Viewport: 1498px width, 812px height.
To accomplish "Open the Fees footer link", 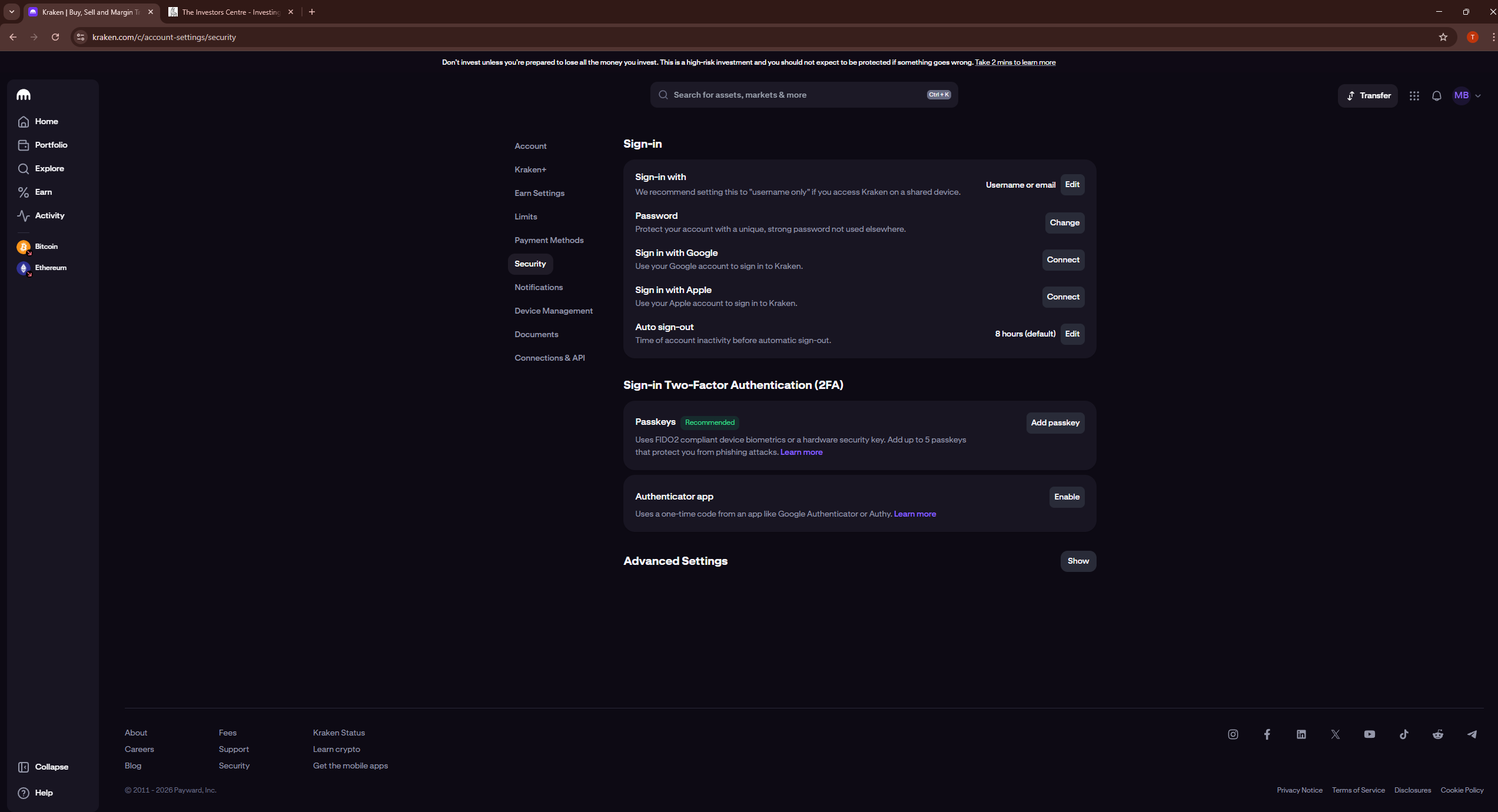I will pyautogui.click(x=228, y=733).
